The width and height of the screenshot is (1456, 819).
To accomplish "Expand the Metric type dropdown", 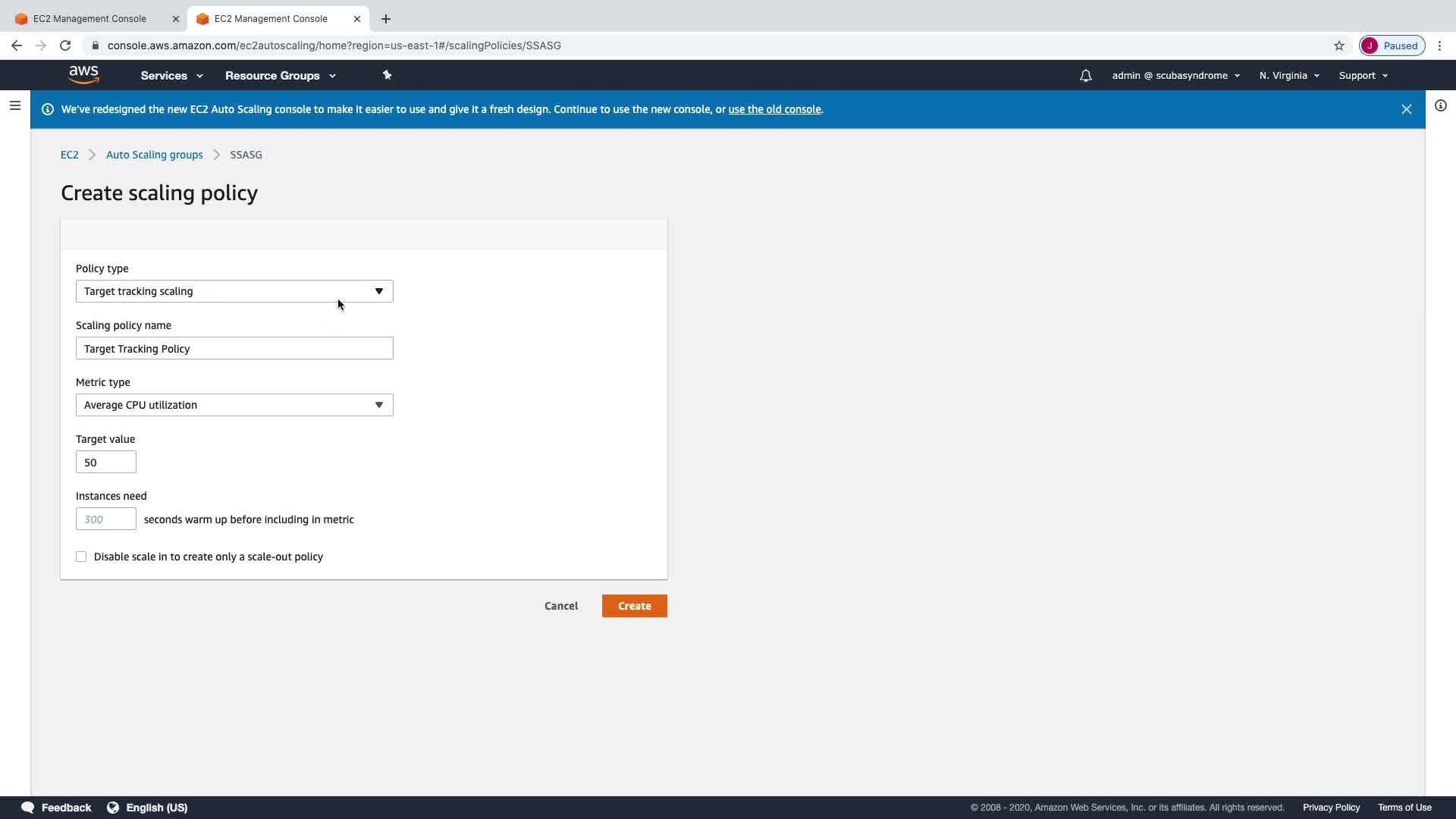I will 234,405.
